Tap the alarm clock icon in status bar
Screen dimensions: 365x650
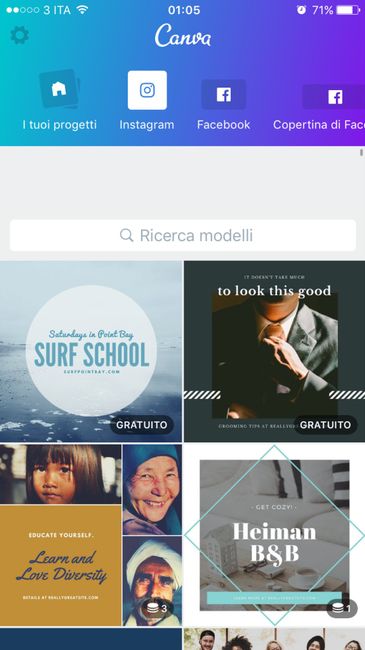(x=302, y=10)
